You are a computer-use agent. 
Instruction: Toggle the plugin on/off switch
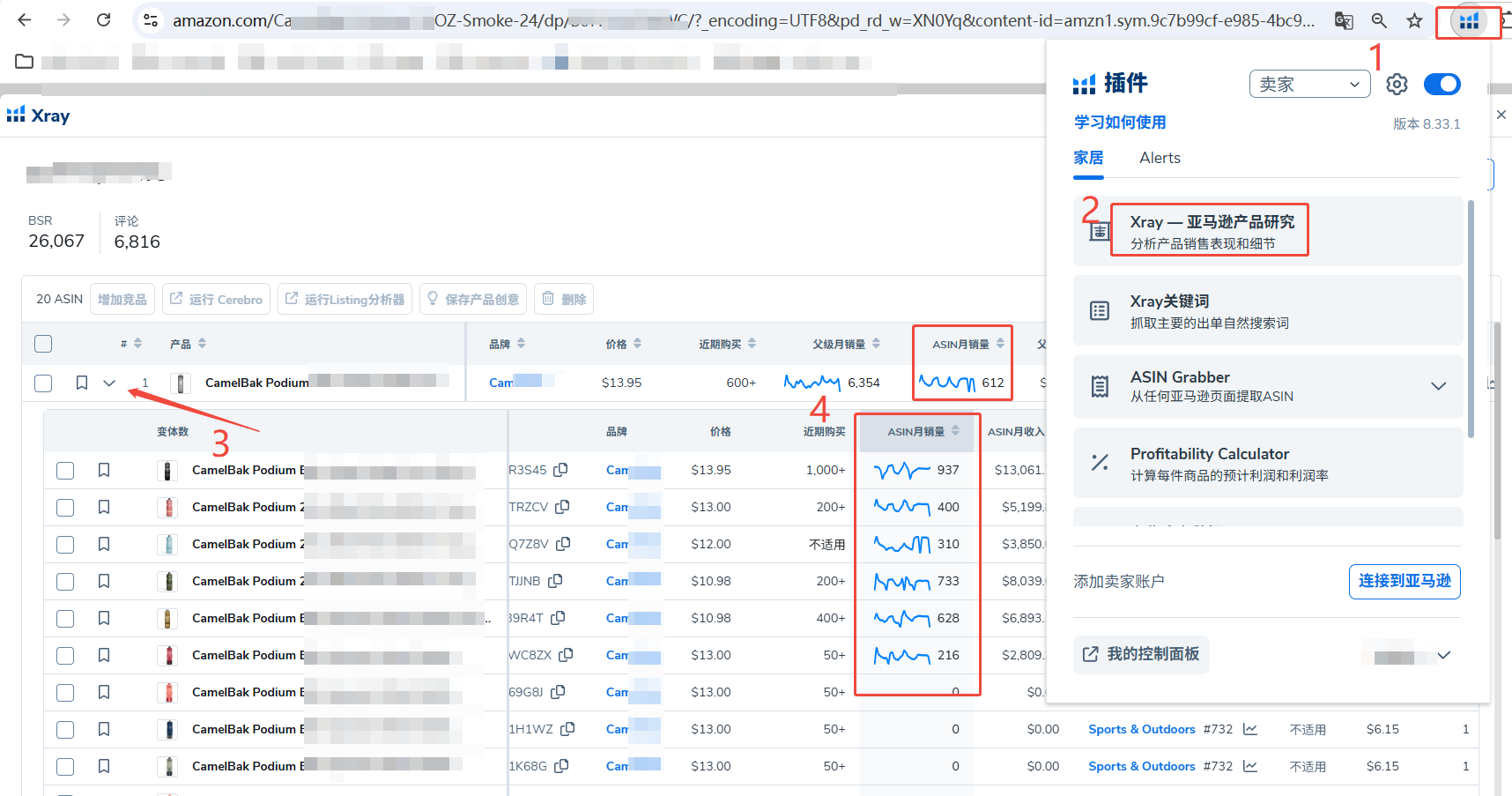[1442, 85]
